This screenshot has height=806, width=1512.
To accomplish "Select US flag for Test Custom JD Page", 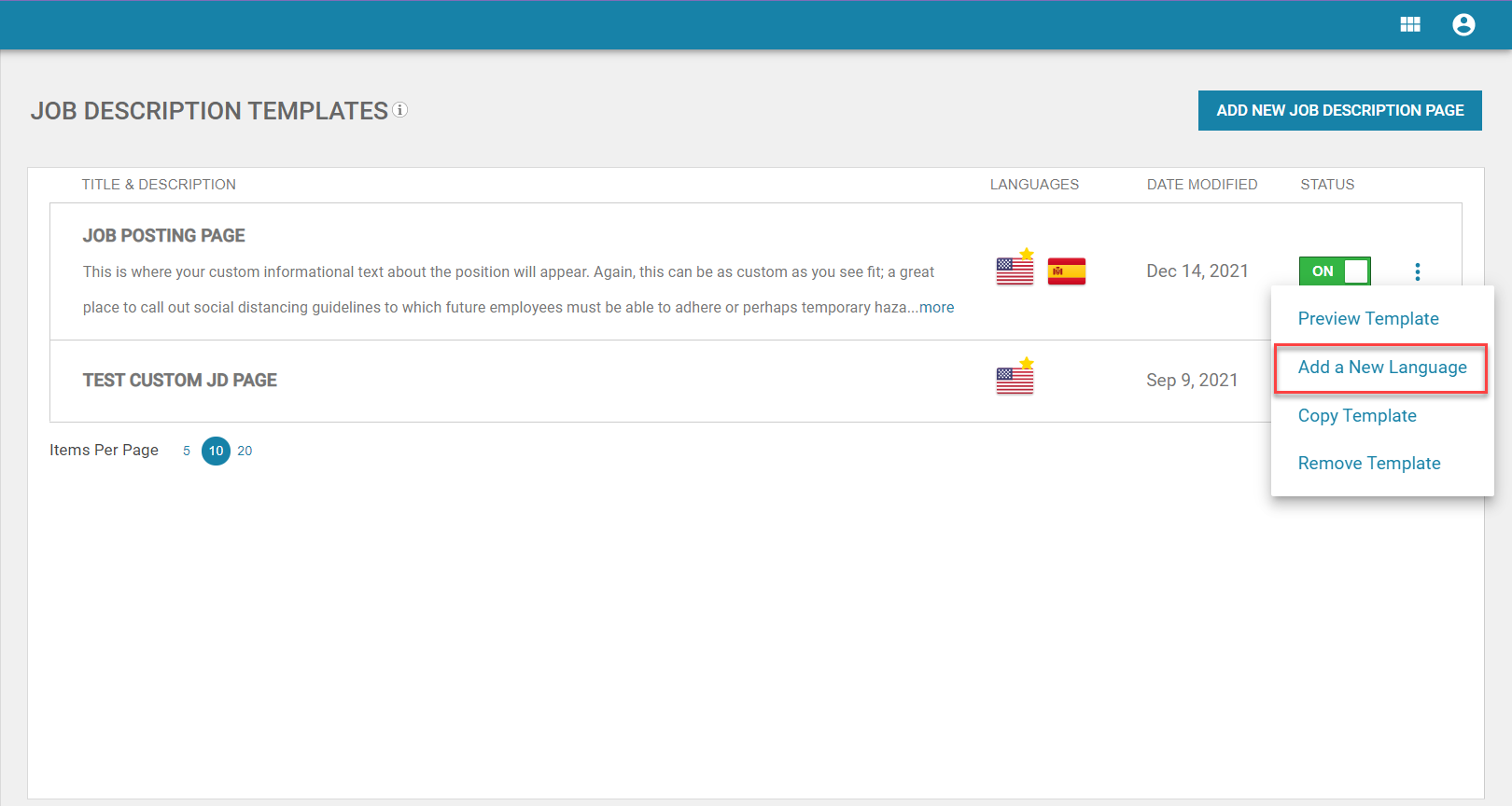I will point(1015,381).
